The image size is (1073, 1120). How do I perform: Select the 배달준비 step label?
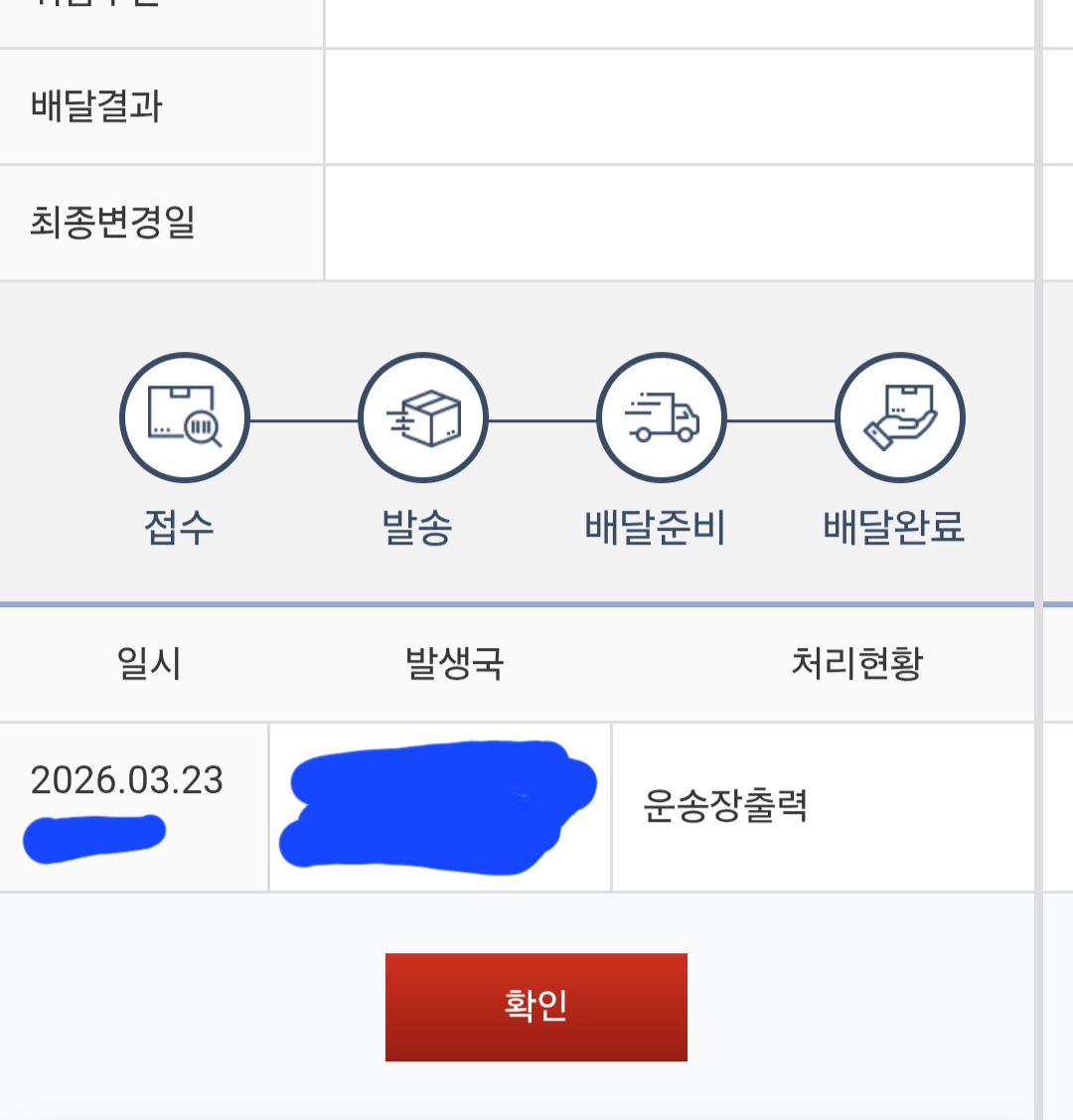pyautogui.click(x=656, y=527)
